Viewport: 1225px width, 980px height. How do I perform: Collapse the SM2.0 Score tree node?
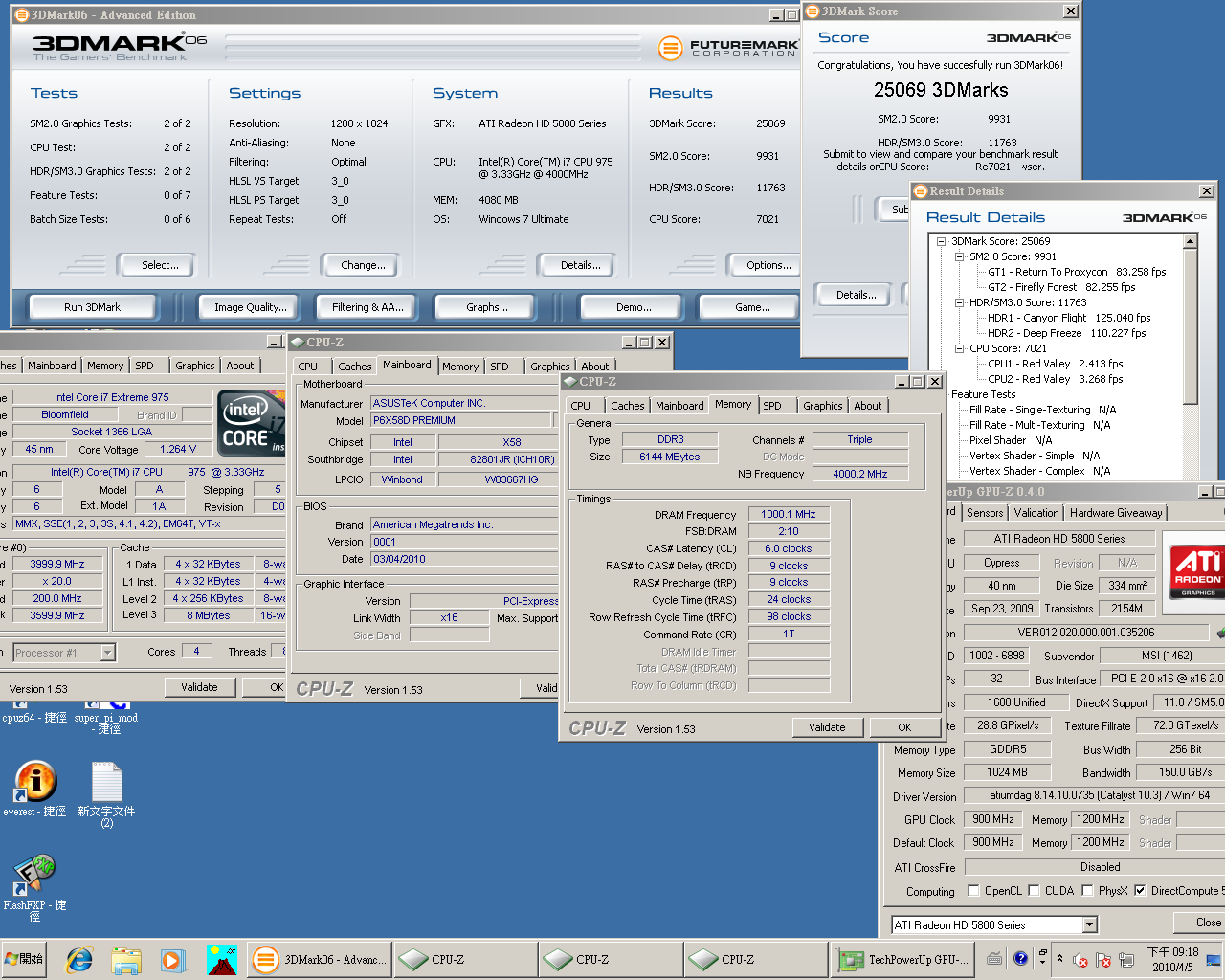pyautogui.click(x=959, y=256)
